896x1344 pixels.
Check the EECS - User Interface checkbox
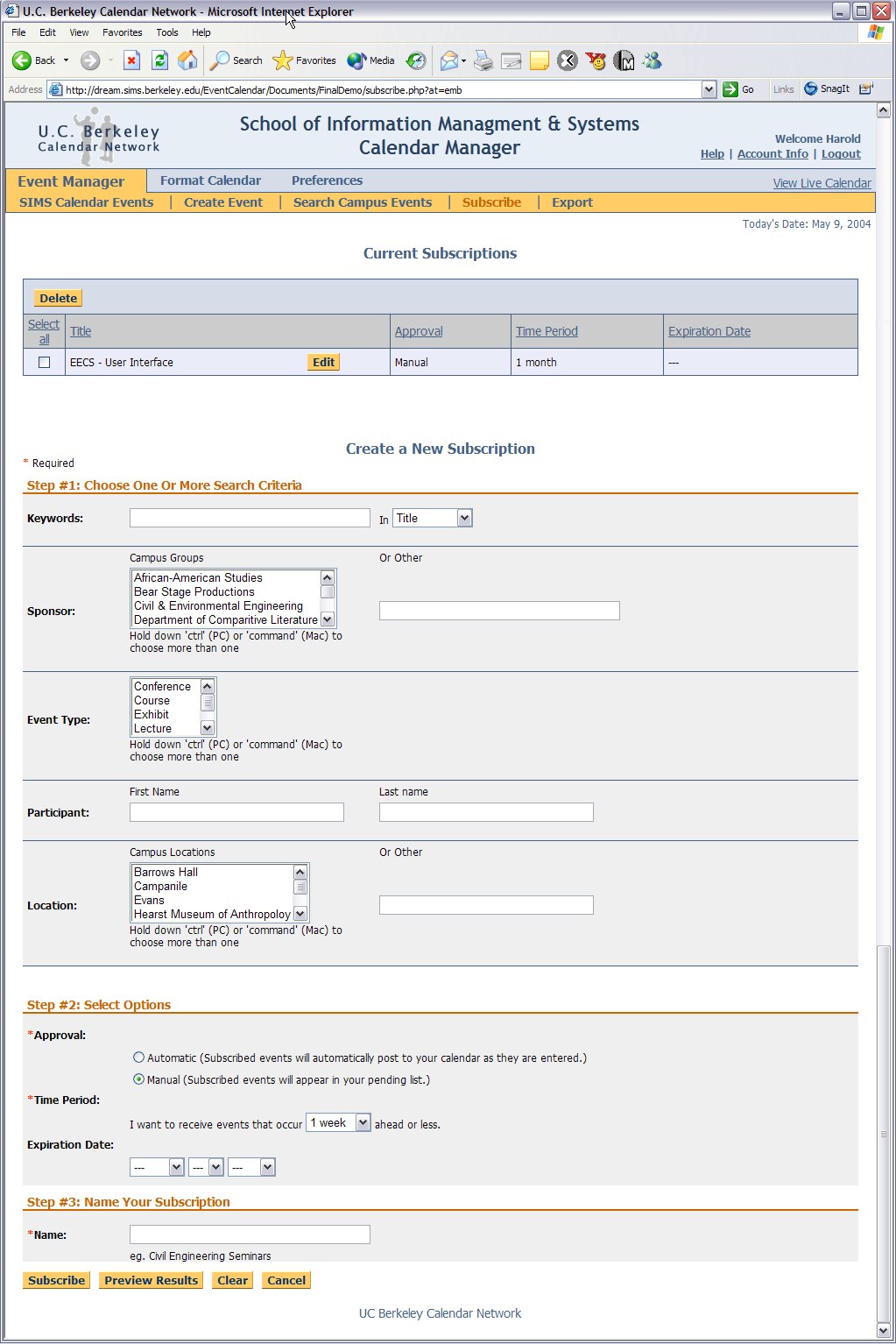(x=45, y=362)
